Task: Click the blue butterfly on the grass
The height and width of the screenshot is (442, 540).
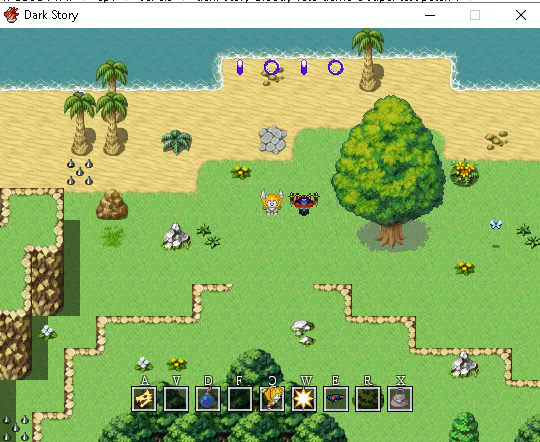Action: (496, 225)
